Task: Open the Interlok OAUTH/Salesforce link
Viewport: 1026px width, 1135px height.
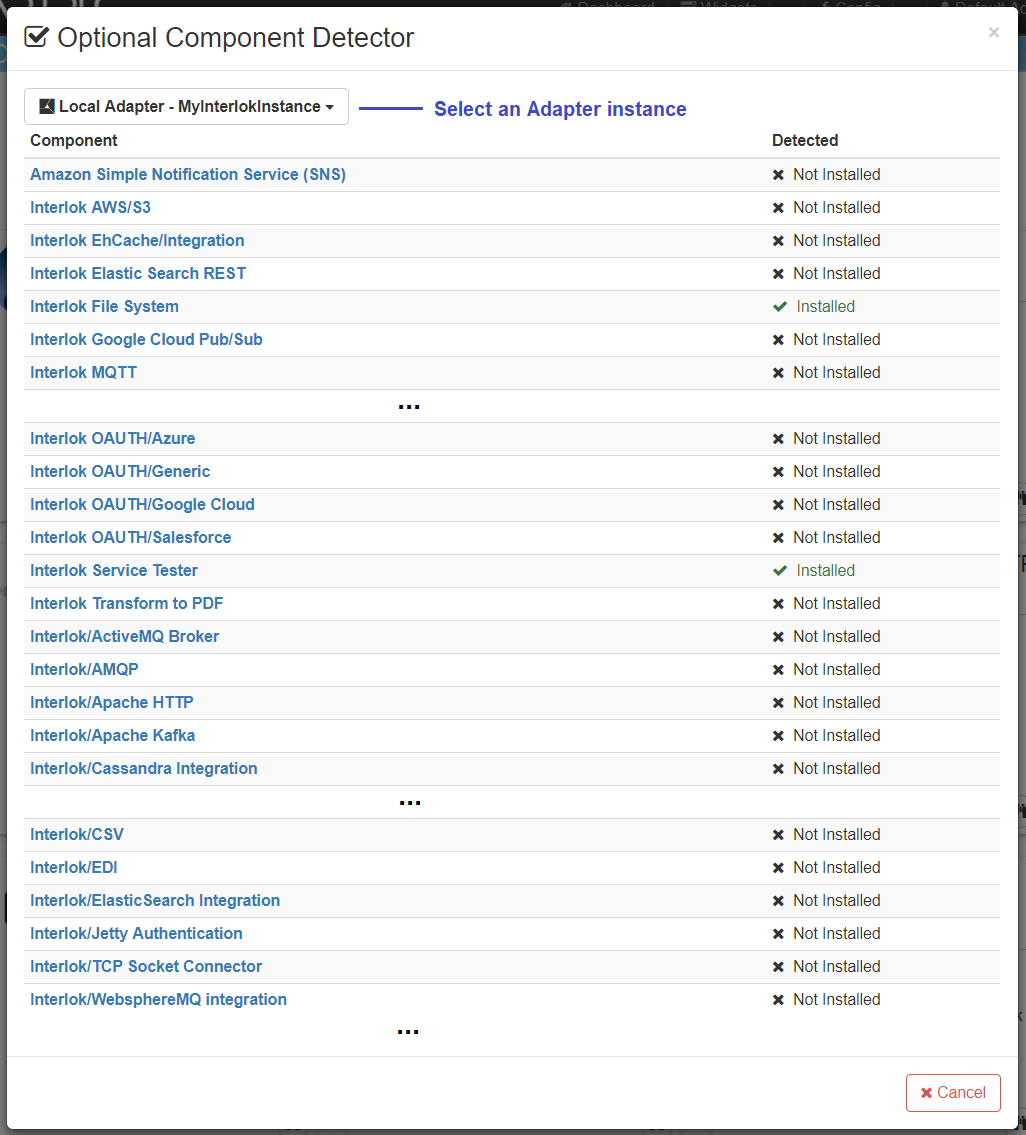Action: (130, 538)
